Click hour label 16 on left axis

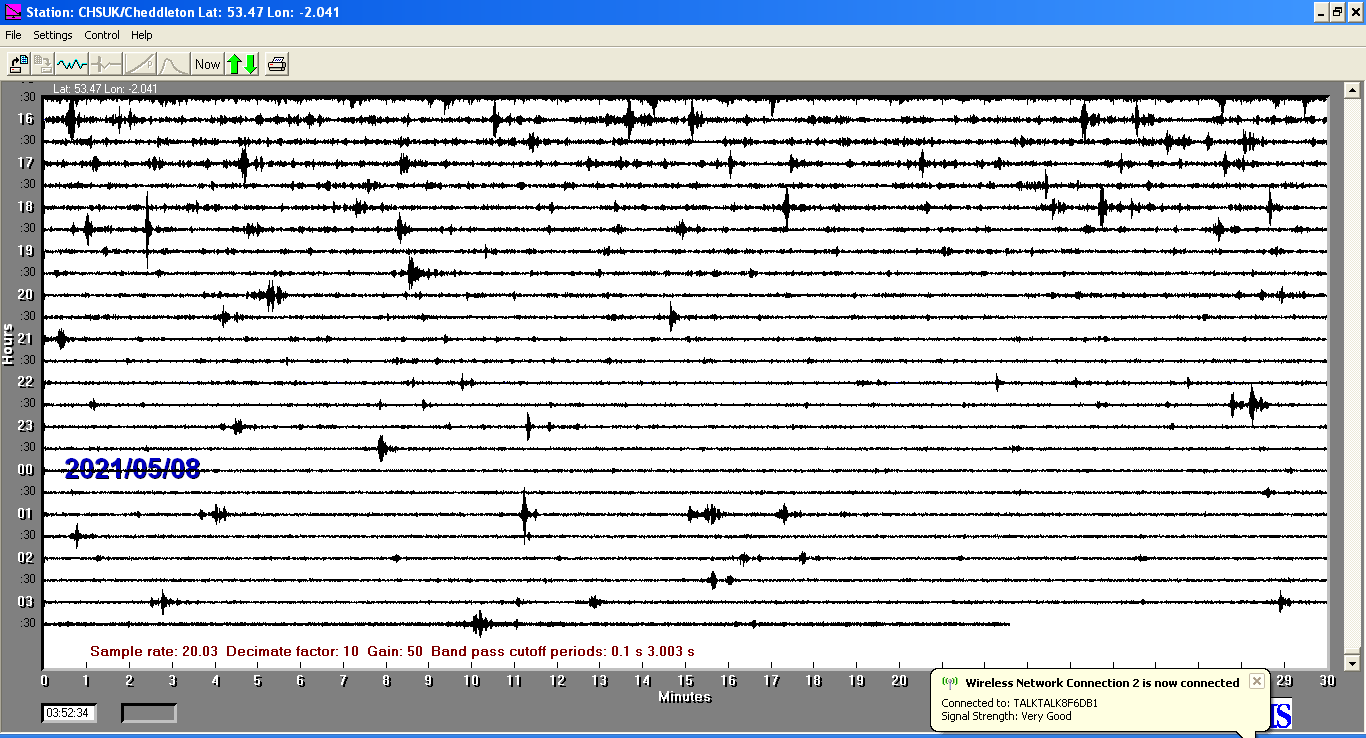25,119
